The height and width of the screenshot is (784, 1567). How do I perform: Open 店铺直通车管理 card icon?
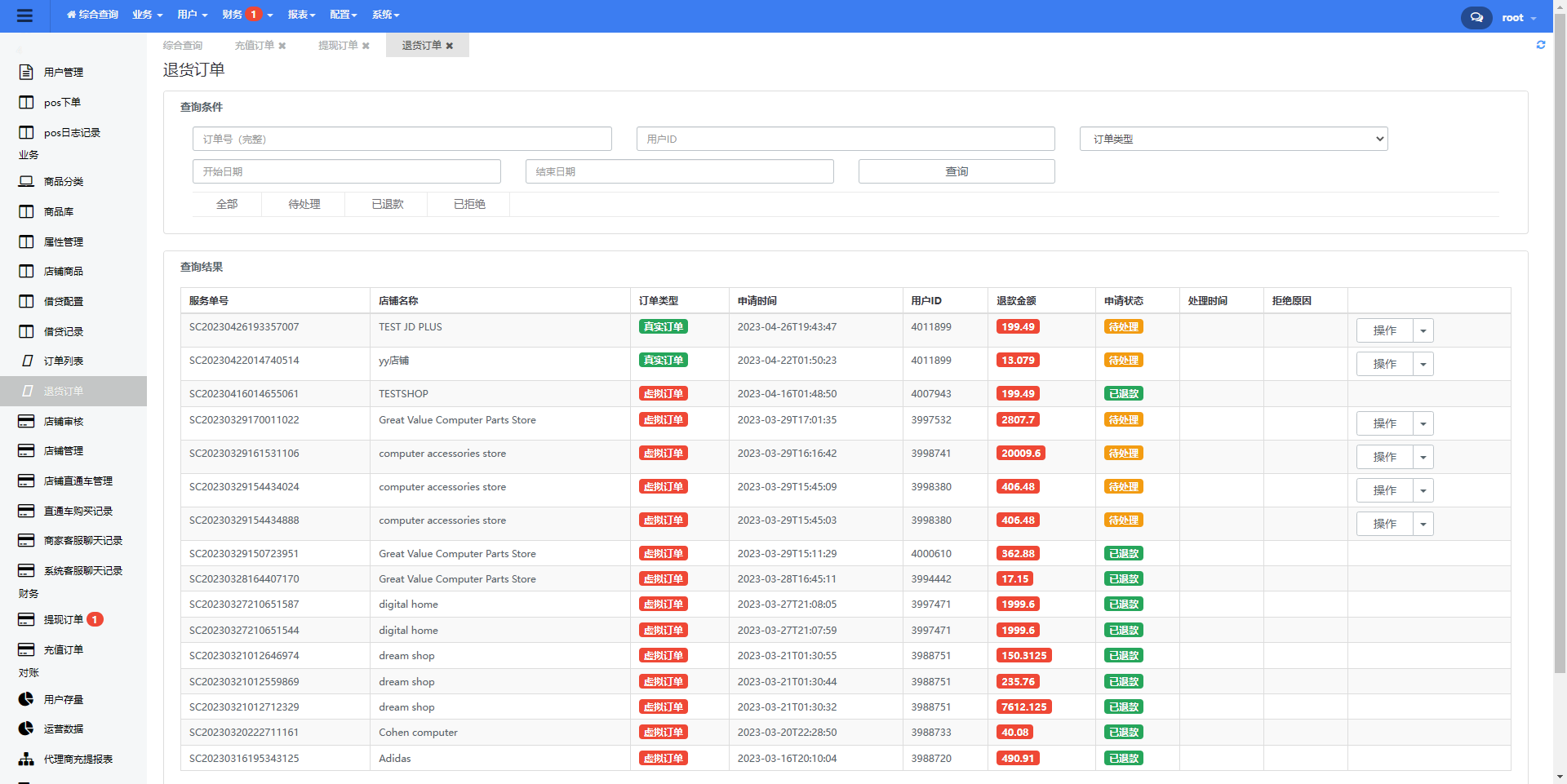(x=26, y=481)
